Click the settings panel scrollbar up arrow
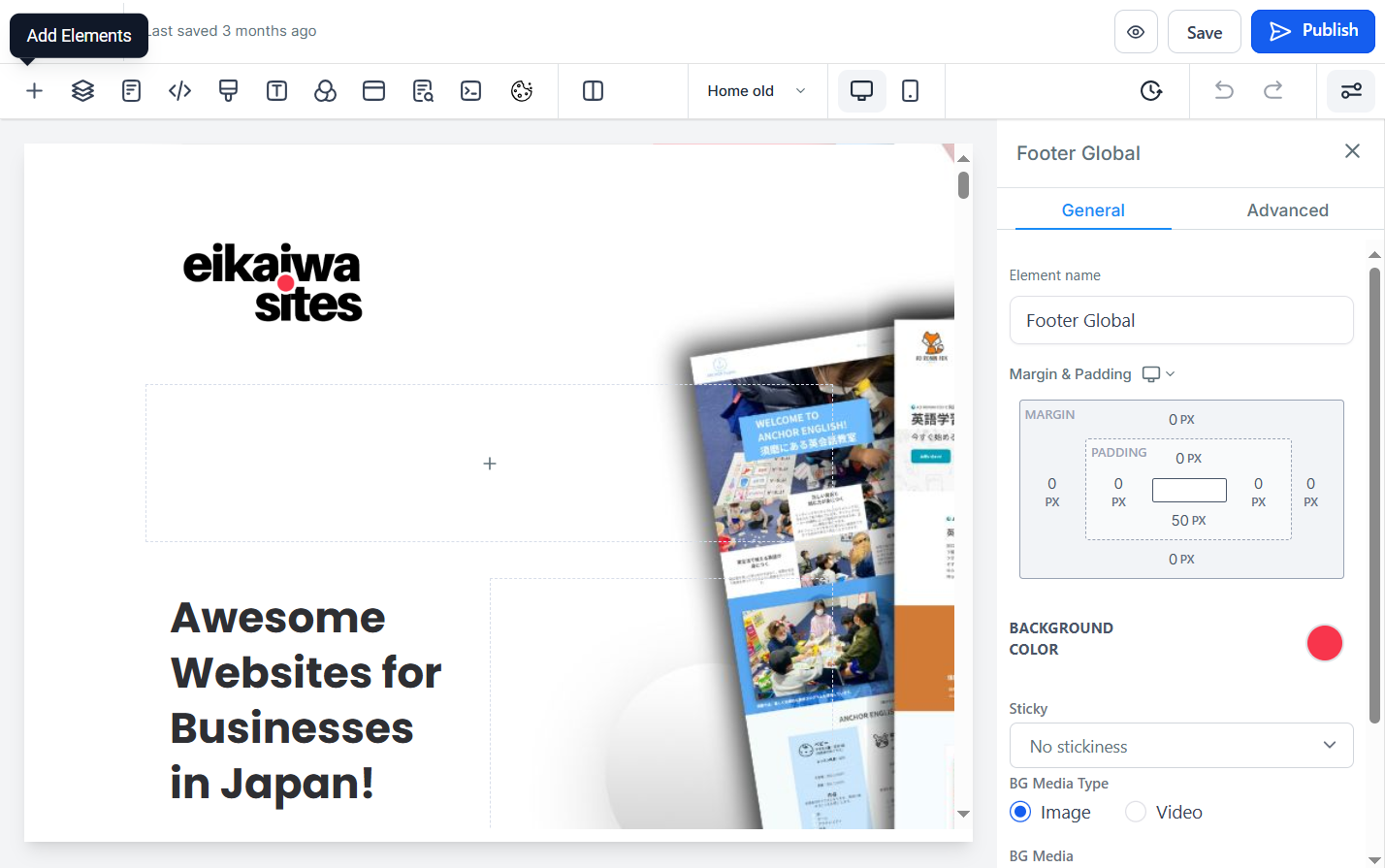Image resolution: width=1385 pixels, height=868 pixels. coord(1374,255)
